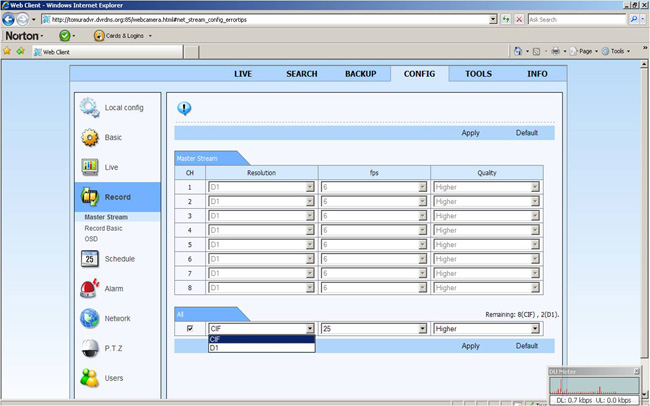Viewport: 650px width, 406px height.
Task: Expand the address bar history dropdown
Action: coord(493,19)
